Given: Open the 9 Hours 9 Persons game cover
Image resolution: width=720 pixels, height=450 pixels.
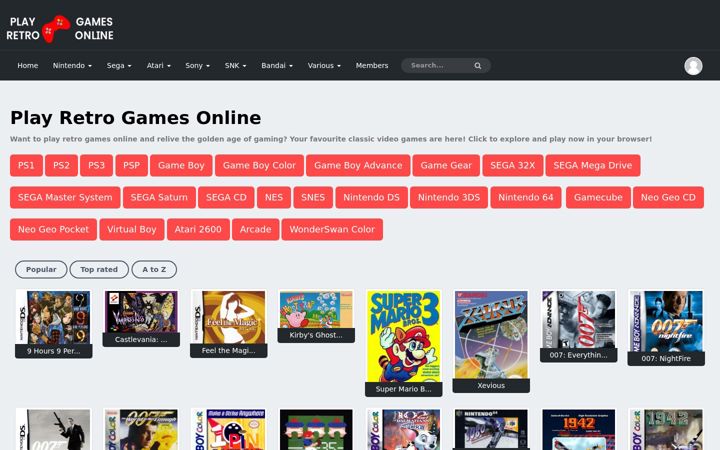Looking at the screenshot, I should tap(53, 317).
